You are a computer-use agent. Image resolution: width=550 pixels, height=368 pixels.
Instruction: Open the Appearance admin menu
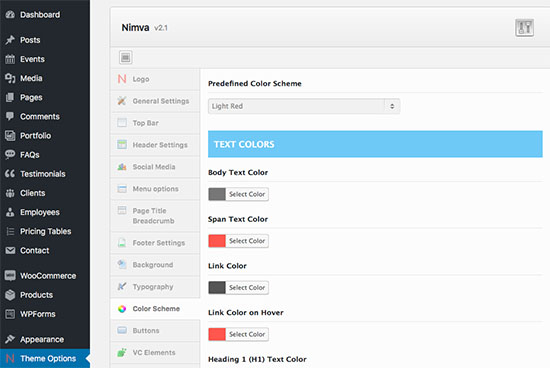click(x=45, y=340)
